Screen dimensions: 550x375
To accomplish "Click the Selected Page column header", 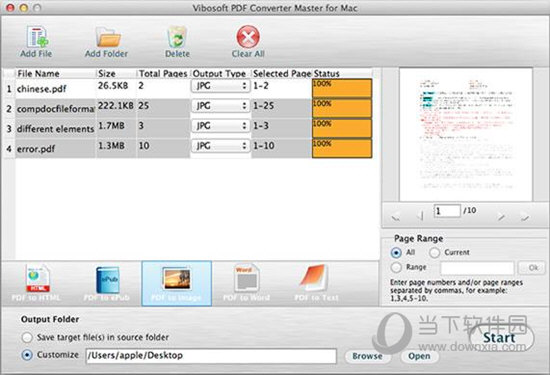I will 282,73.
